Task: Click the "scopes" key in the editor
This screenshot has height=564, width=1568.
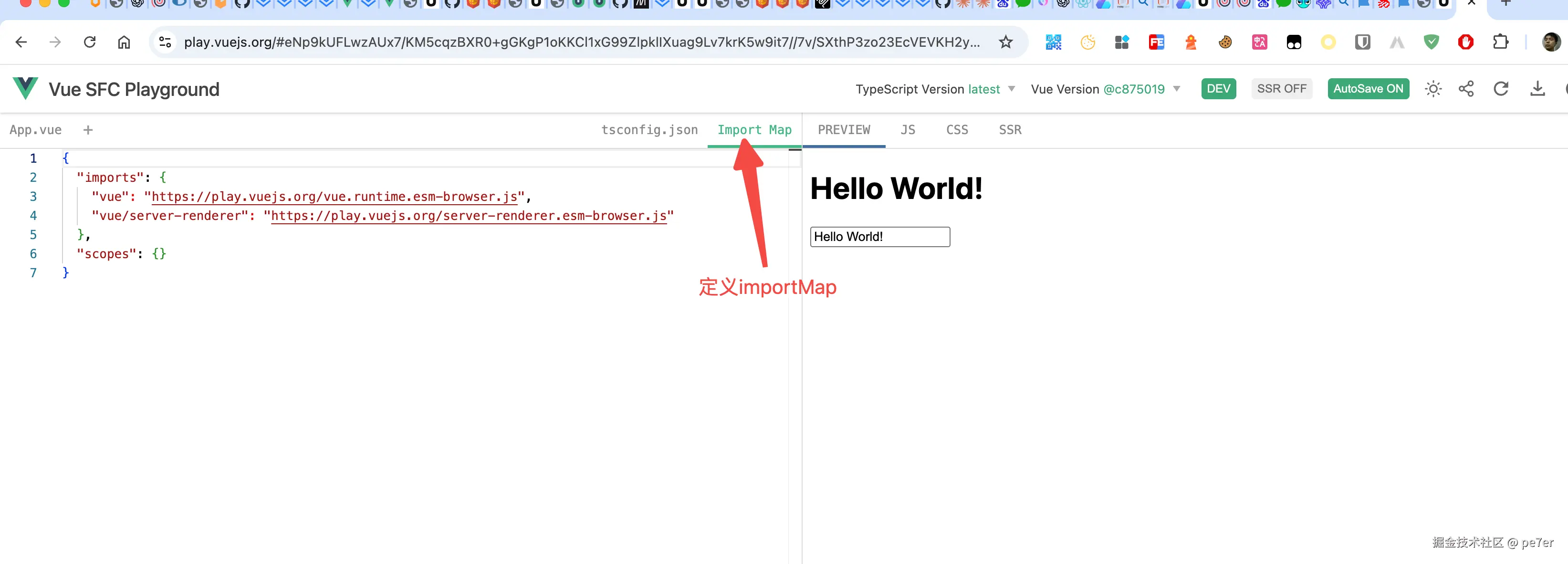Action: [106, 254]
